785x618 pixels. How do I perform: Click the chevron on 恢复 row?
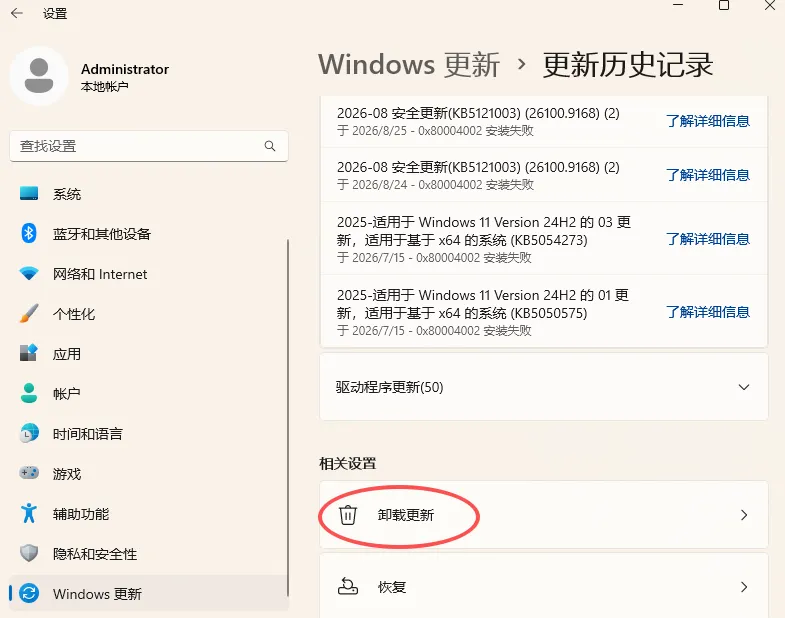[x=744, y=586]
